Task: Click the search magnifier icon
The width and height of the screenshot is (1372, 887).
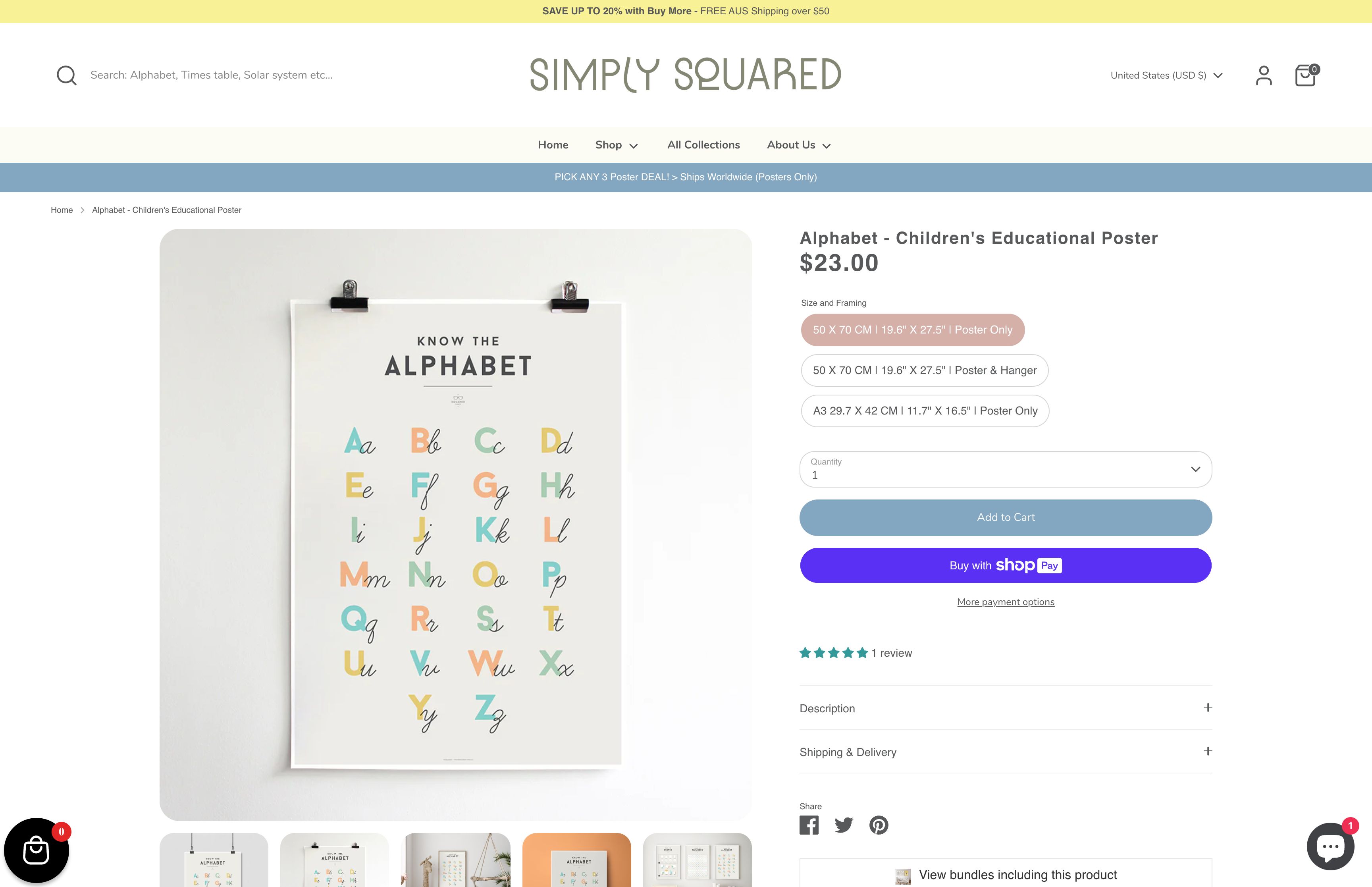Action: (x=67, y=75)
